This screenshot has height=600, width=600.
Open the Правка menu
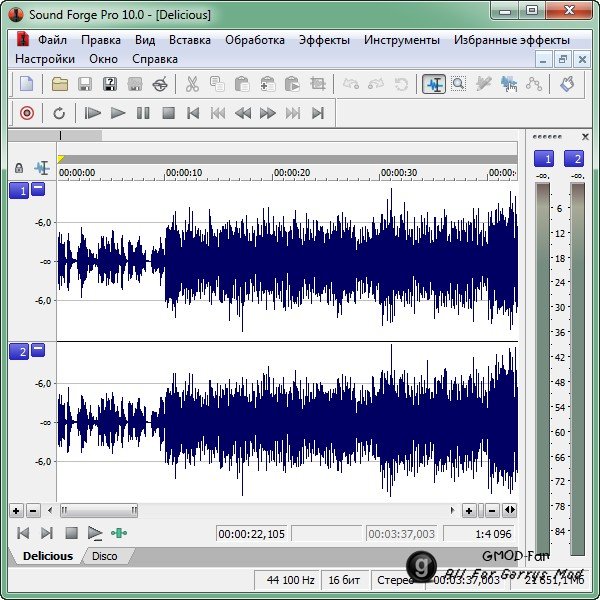(x=101, y=40)
